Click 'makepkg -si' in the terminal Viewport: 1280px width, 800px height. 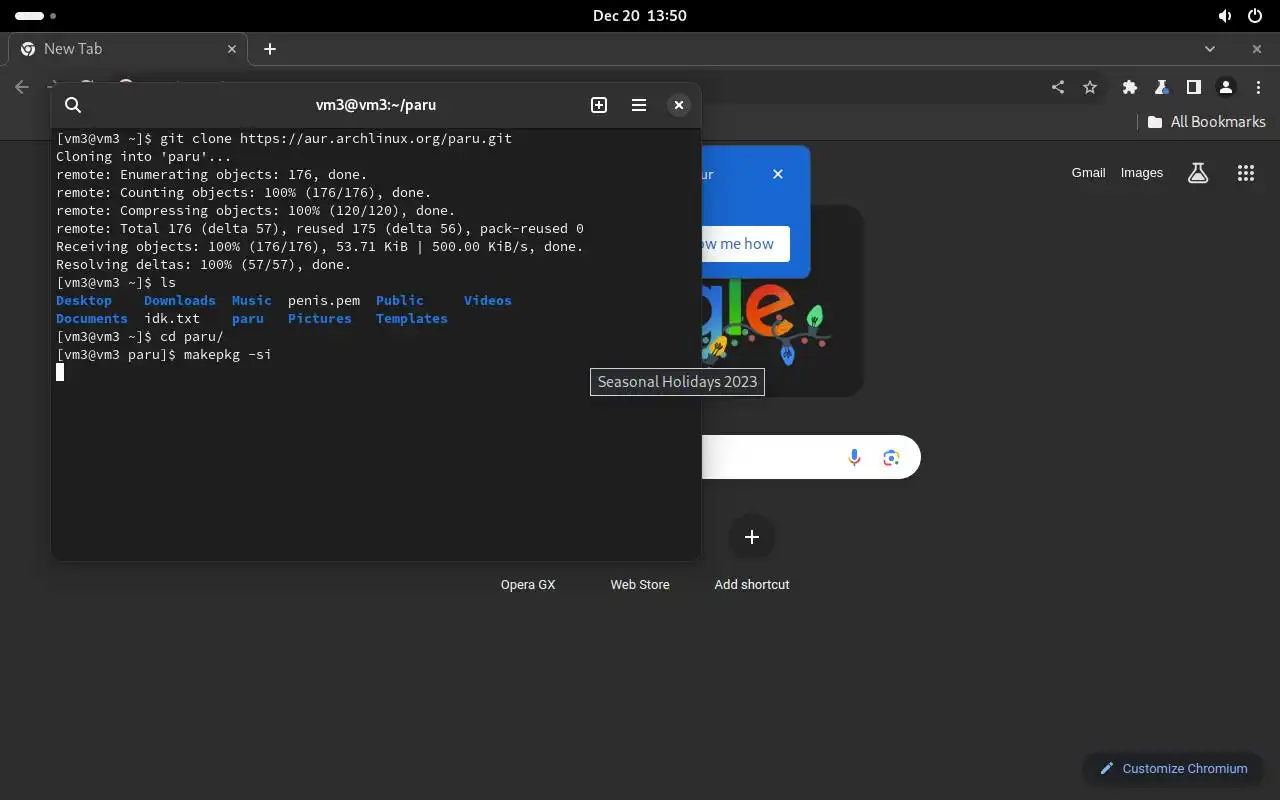(228, 355)
